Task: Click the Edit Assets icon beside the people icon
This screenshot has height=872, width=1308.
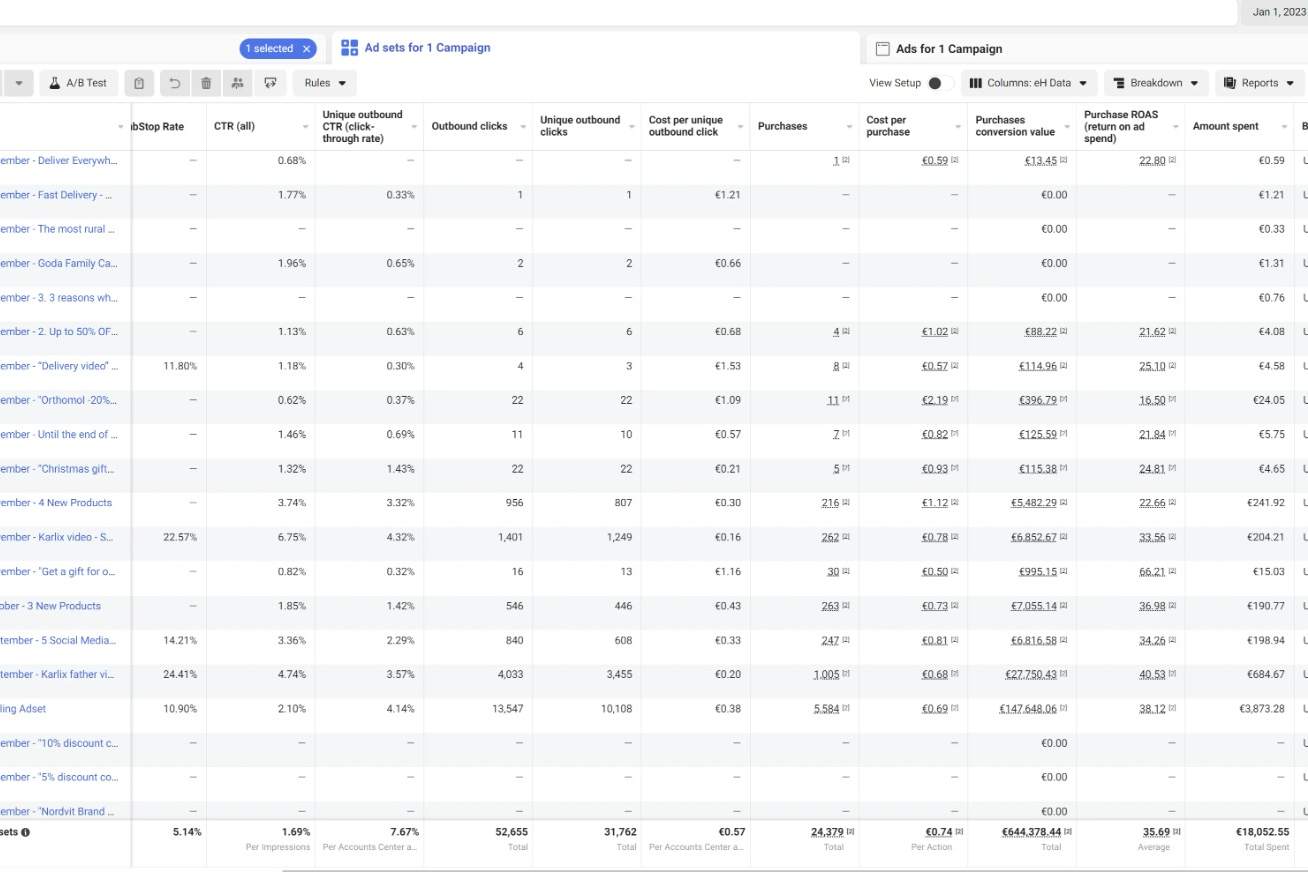Action: pos(270,82)
